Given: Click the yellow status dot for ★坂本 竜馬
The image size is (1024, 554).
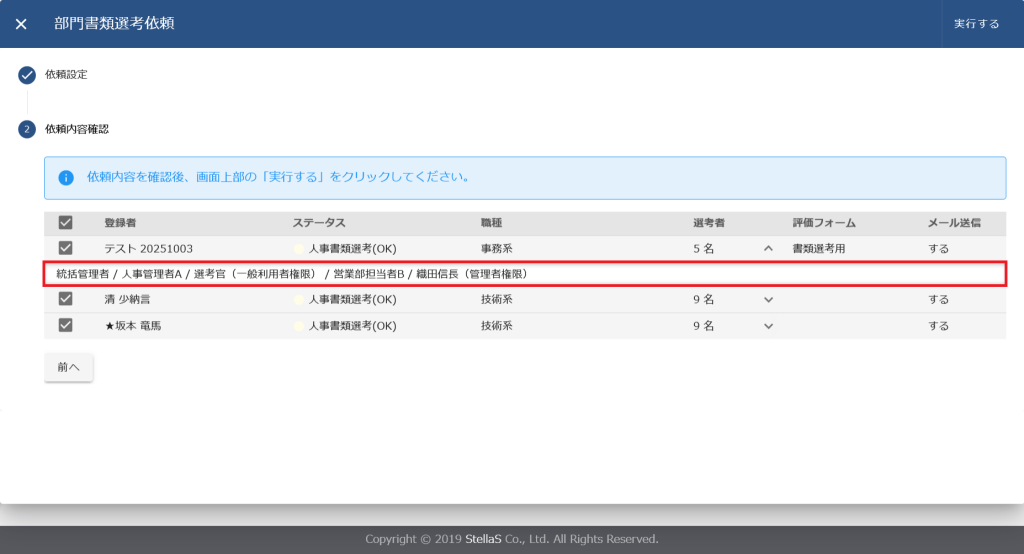Looking at the screenshot, I should click(298, 326).
